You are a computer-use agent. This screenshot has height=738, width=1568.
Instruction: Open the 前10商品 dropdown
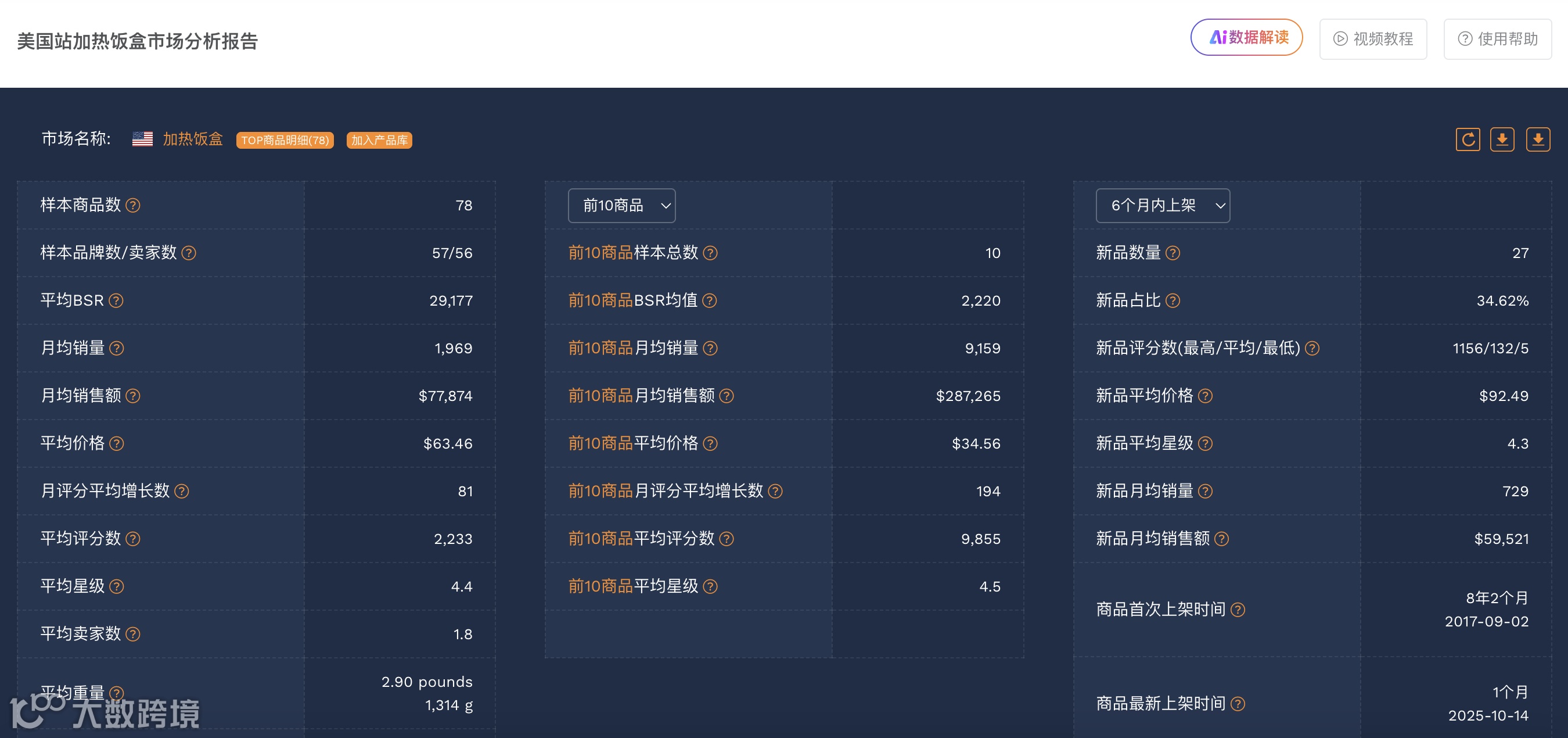click(x=621, y=206)
